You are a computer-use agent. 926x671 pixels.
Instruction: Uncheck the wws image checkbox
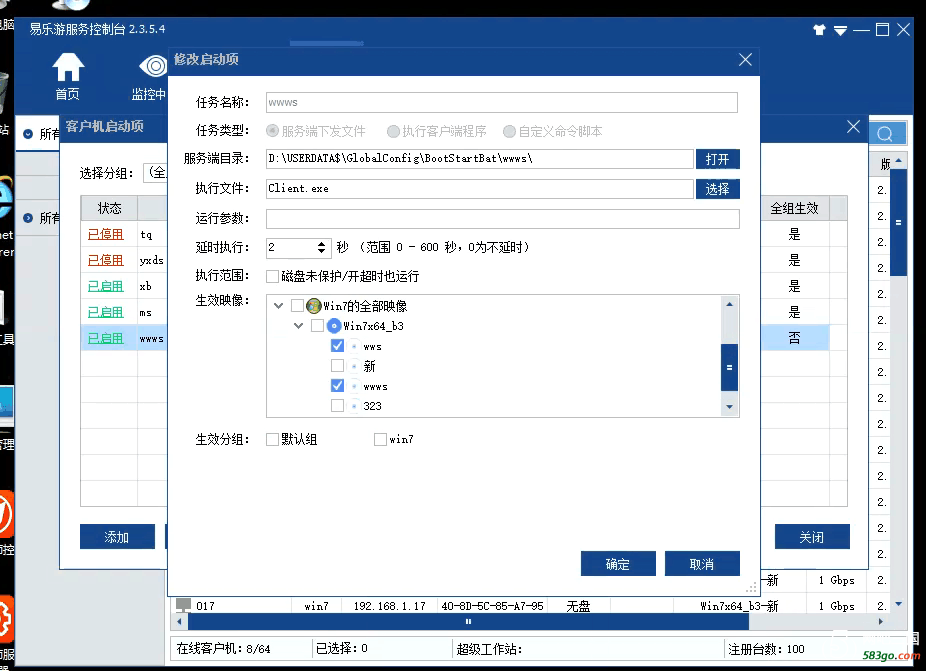click(337, 346)
